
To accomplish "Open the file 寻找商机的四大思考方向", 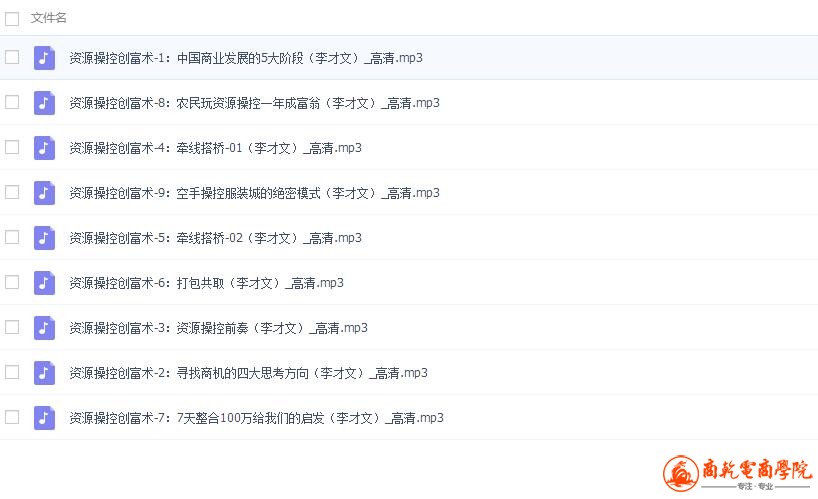I will tap(248, 373).
